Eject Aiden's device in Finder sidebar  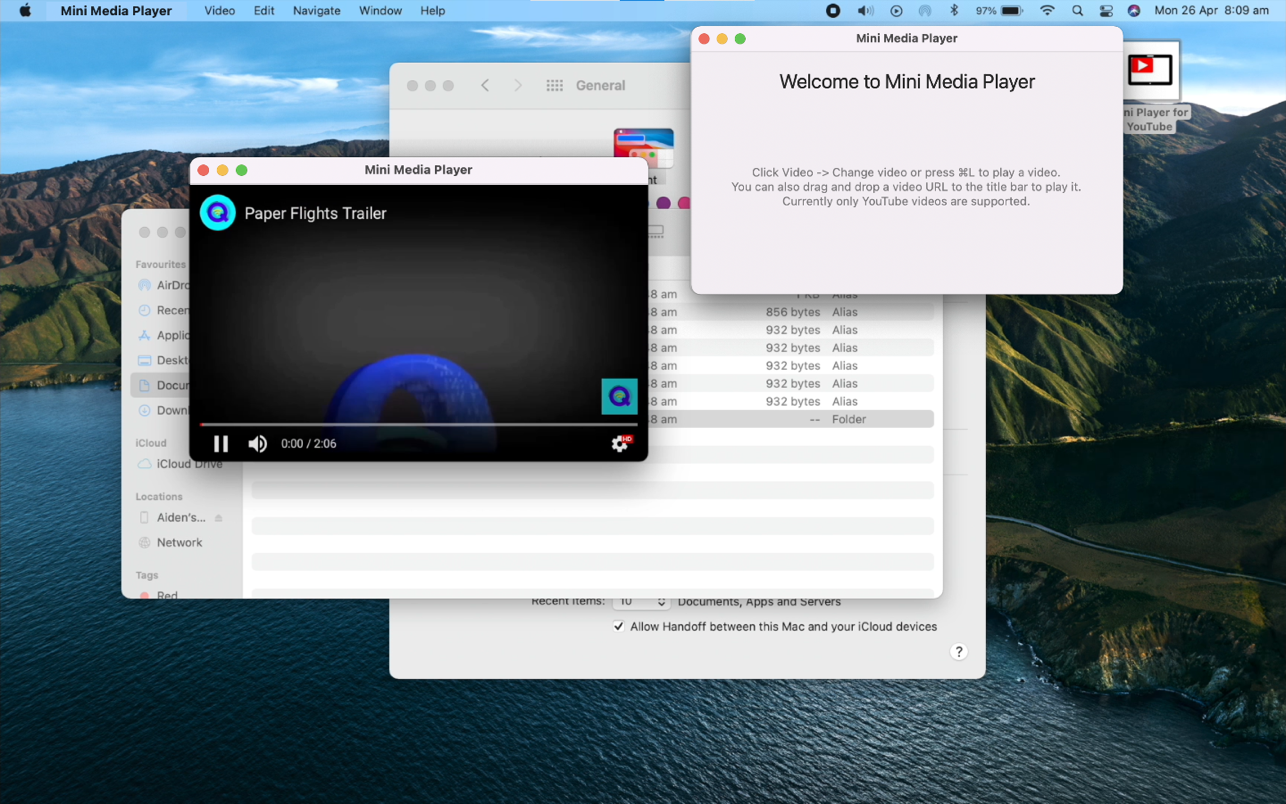point(219,518)
